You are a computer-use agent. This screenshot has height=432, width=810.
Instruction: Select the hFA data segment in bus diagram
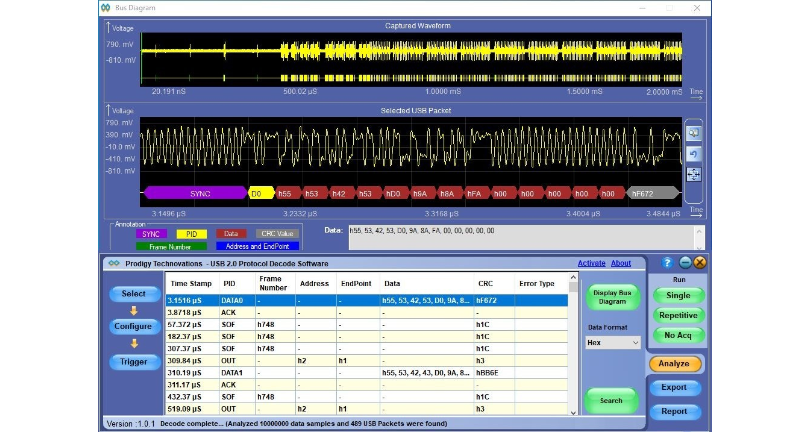point(477,194)
